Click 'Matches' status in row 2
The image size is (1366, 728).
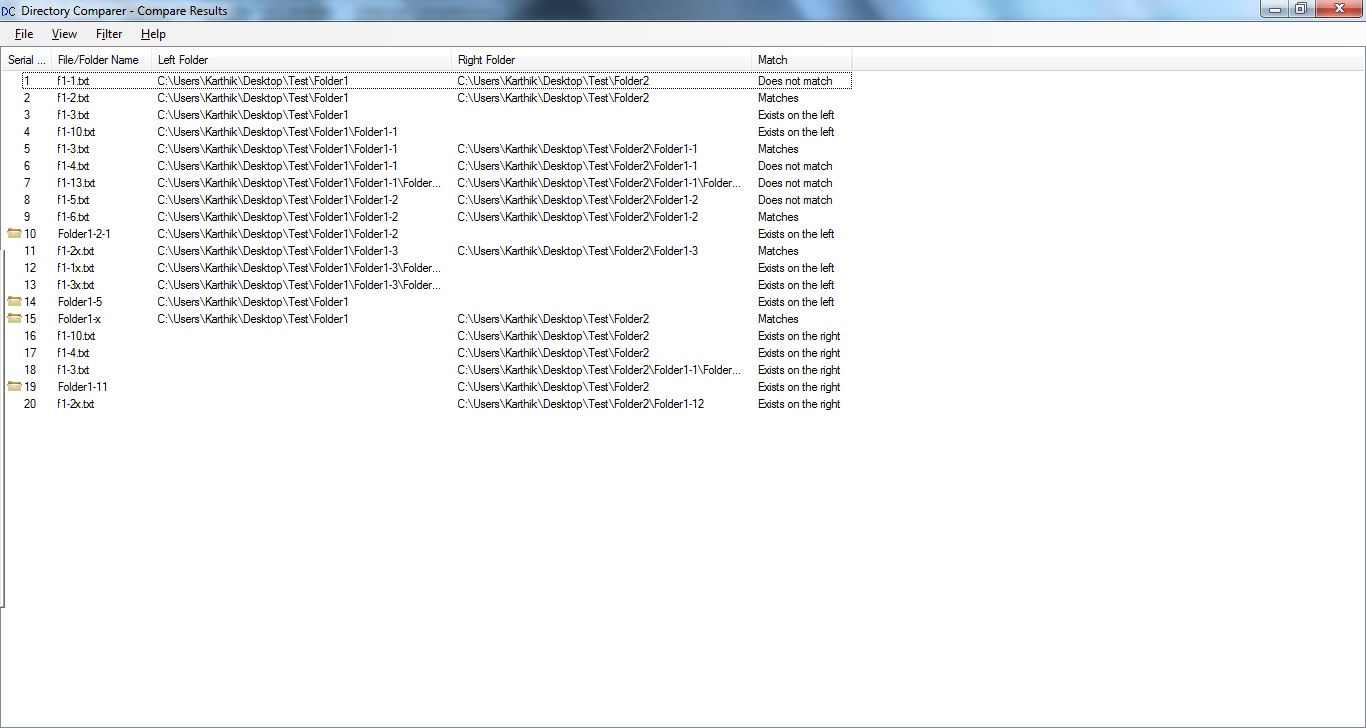click(778, 98)
